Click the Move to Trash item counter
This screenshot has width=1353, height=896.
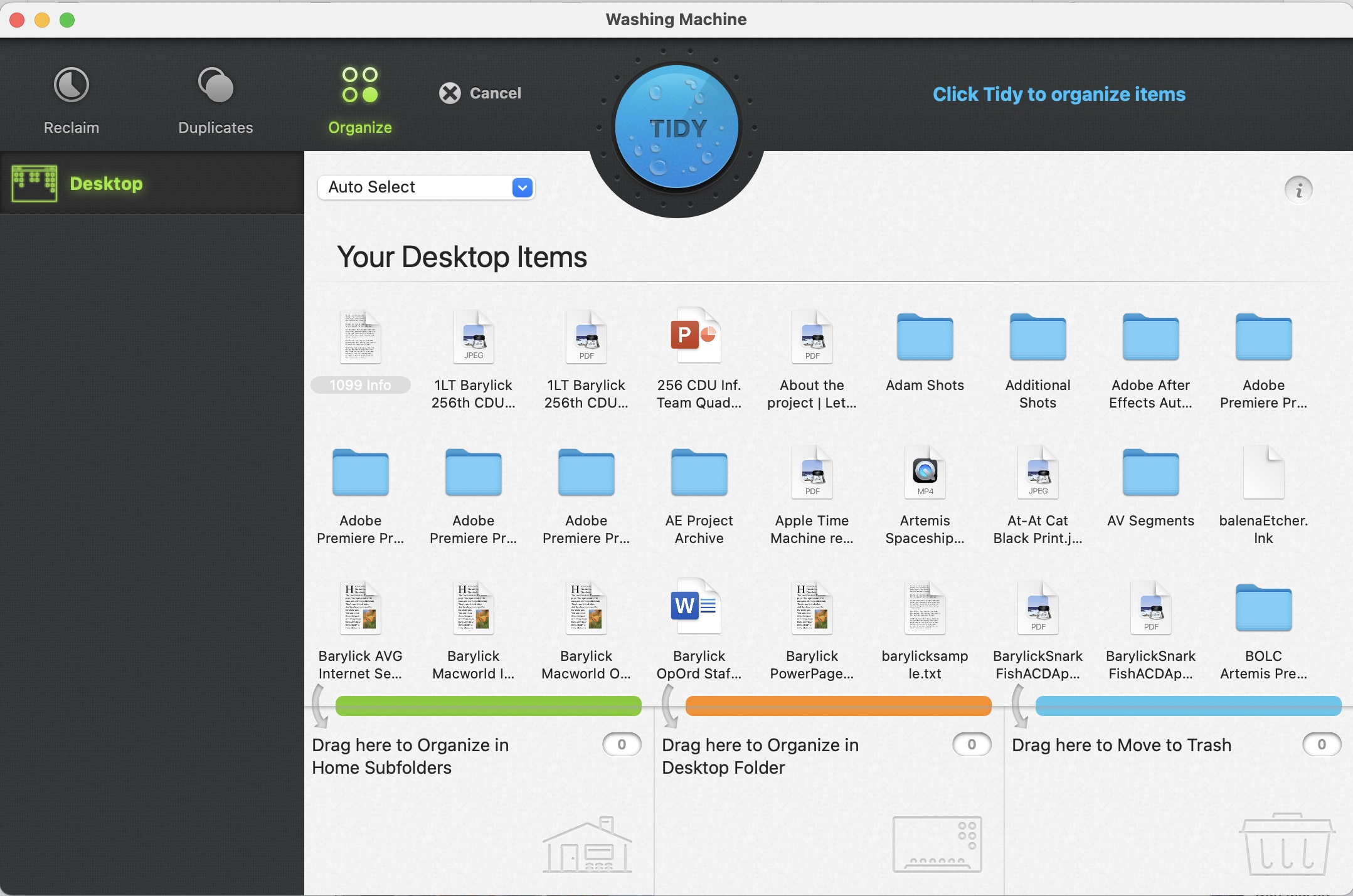tap(1321, 744)
